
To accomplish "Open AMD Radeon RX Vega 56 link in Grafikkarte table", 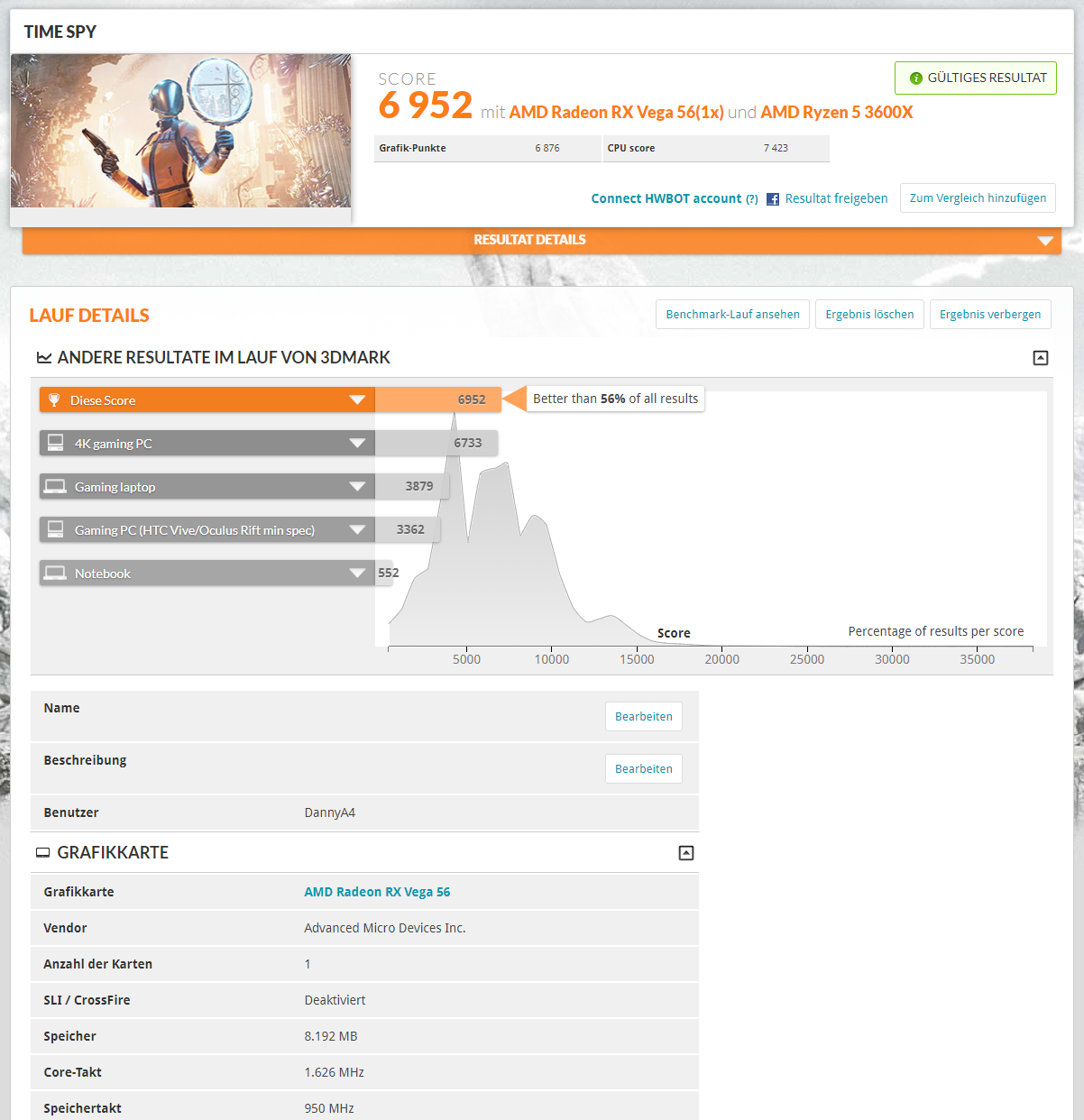I will point(377,892).
